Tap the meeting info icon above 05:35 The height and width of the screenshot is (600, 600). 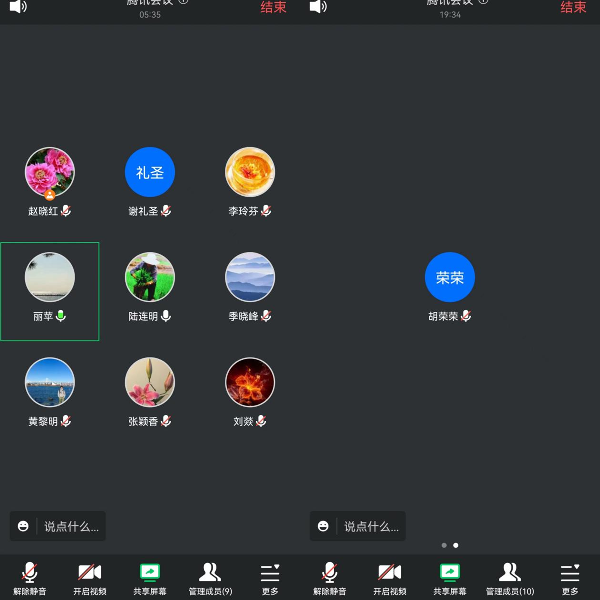183,2
